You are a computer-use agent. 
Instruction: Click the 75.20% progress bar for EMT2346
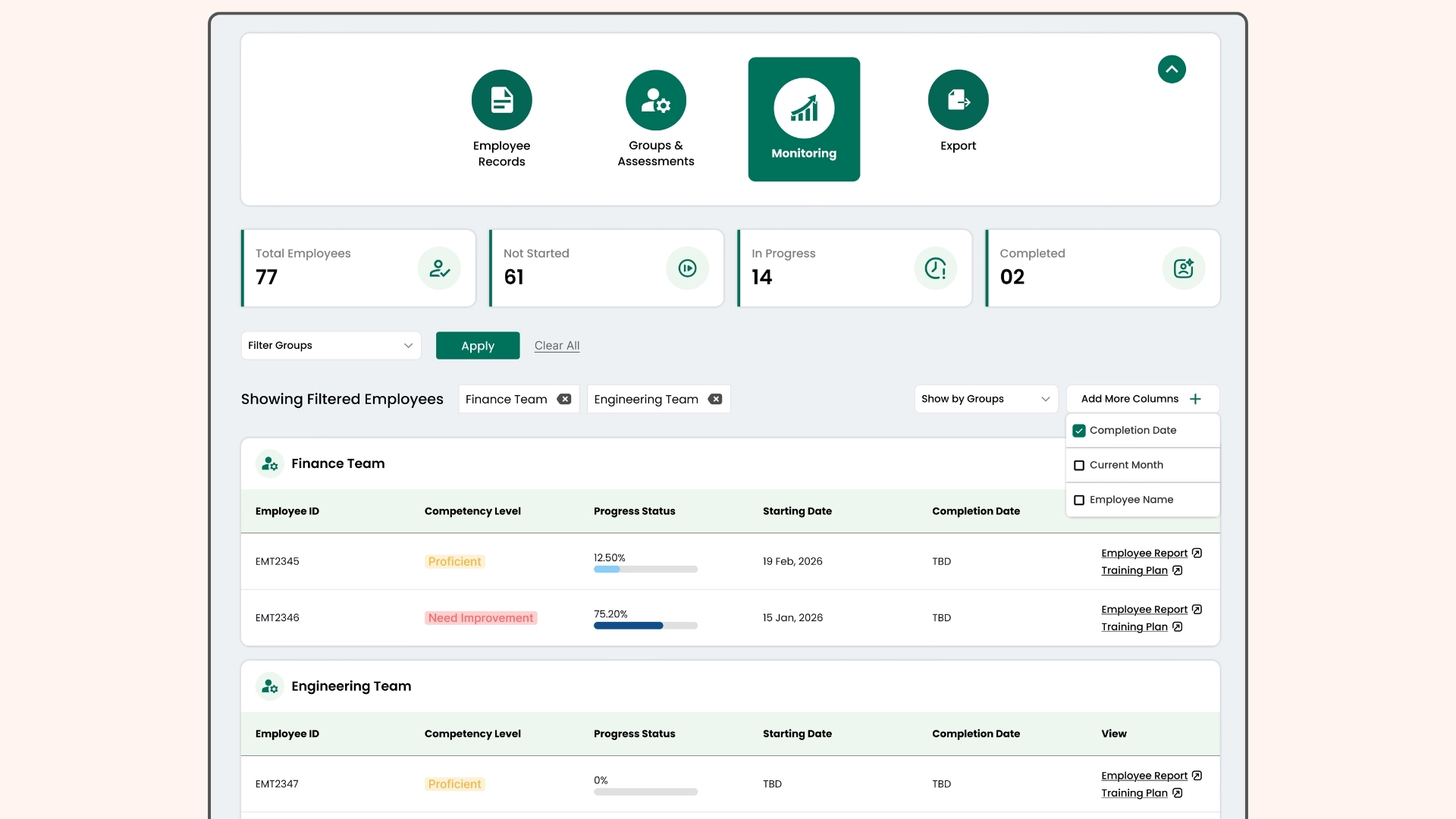click(x=645, y=626)
